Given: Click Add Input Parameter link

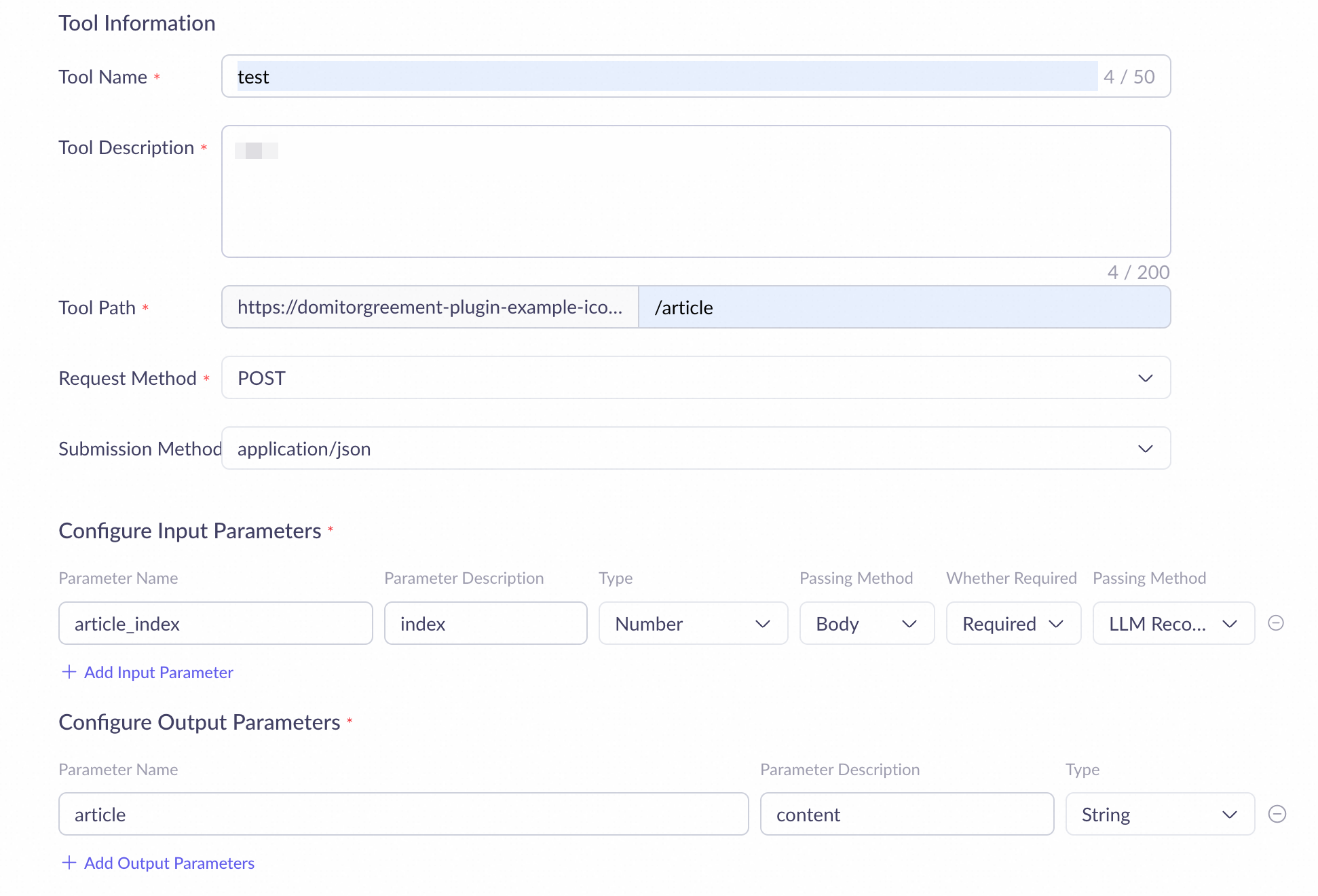Looking at the screenshot, I should click(158, 672).
